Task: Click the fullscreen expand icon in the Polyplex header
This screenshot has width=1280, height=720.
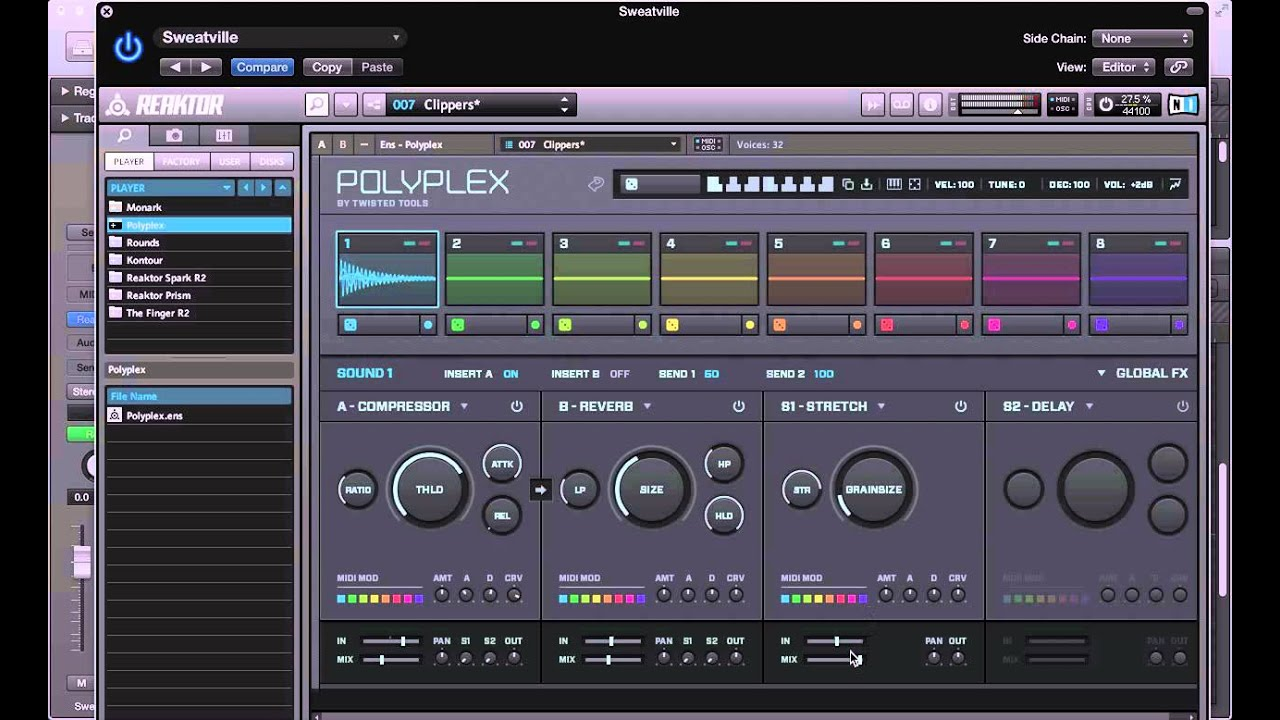Action: tap(914, 184)
